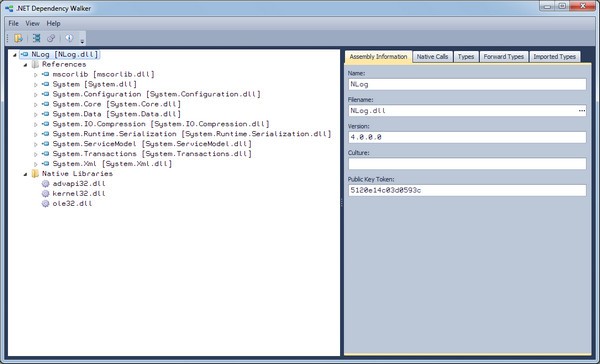The height and width of the screenshot is (364, 600).
Task: Click the Public Key Token field
Action: coord(467,190)
